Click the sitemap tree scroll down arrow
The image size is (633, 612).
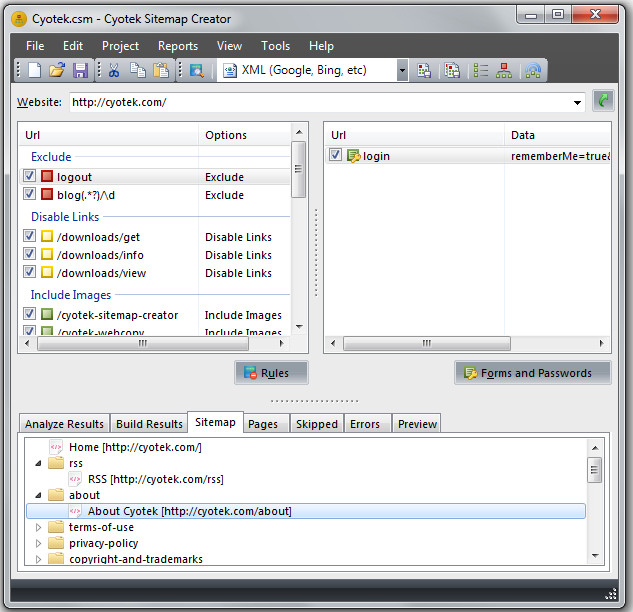coord(595,556)
